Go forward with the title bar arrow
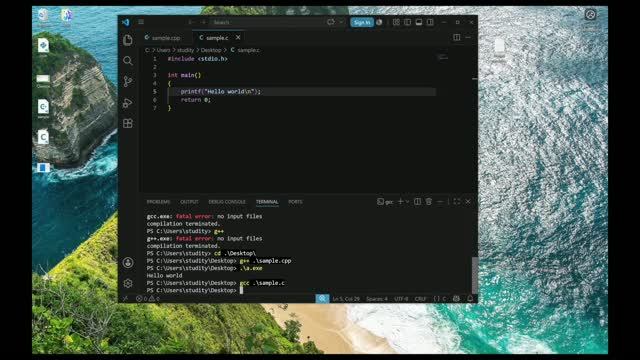 [203, 22]
